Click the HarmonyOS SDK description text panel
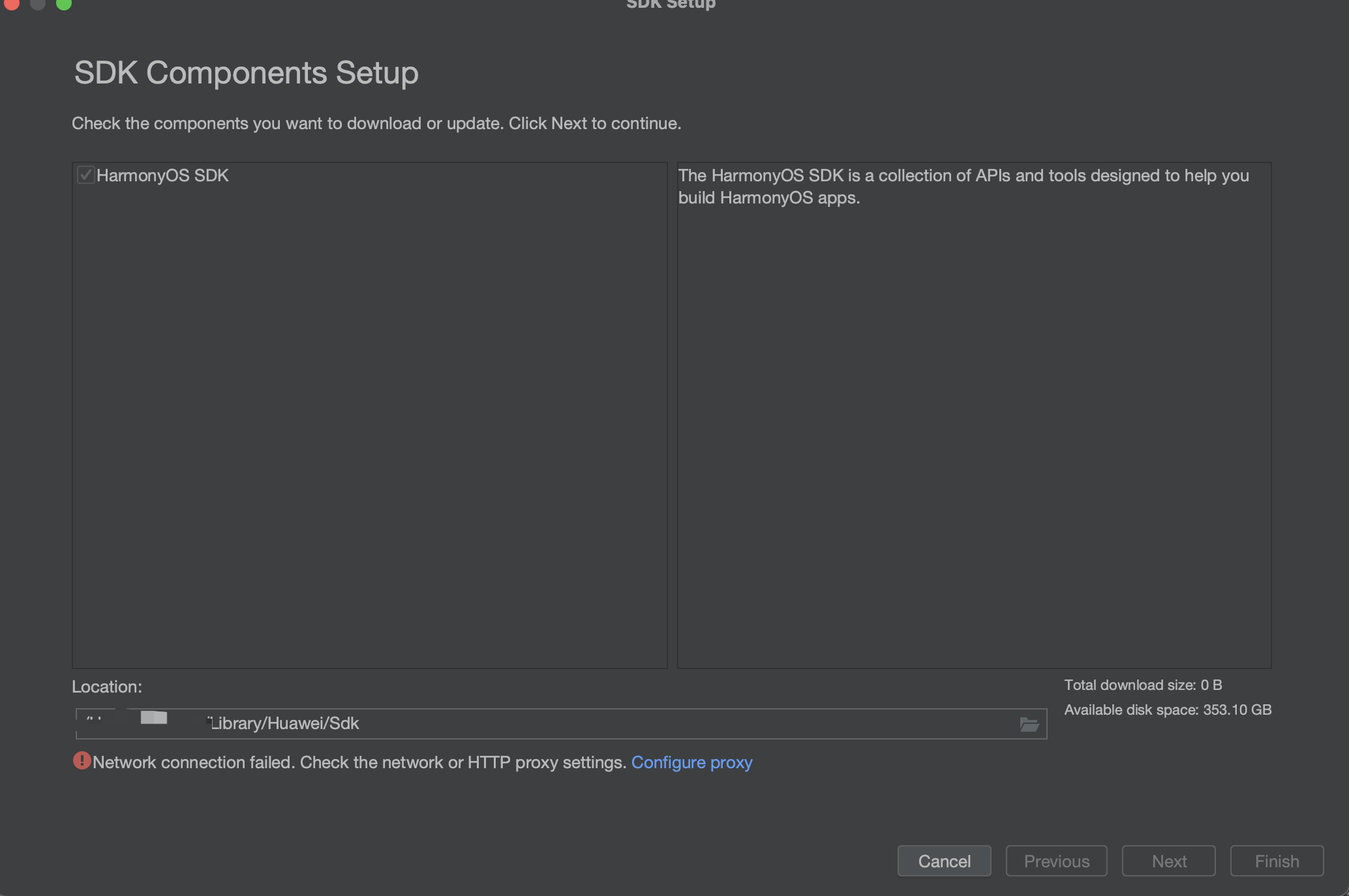1349x896 pixels. coord(974,415)
